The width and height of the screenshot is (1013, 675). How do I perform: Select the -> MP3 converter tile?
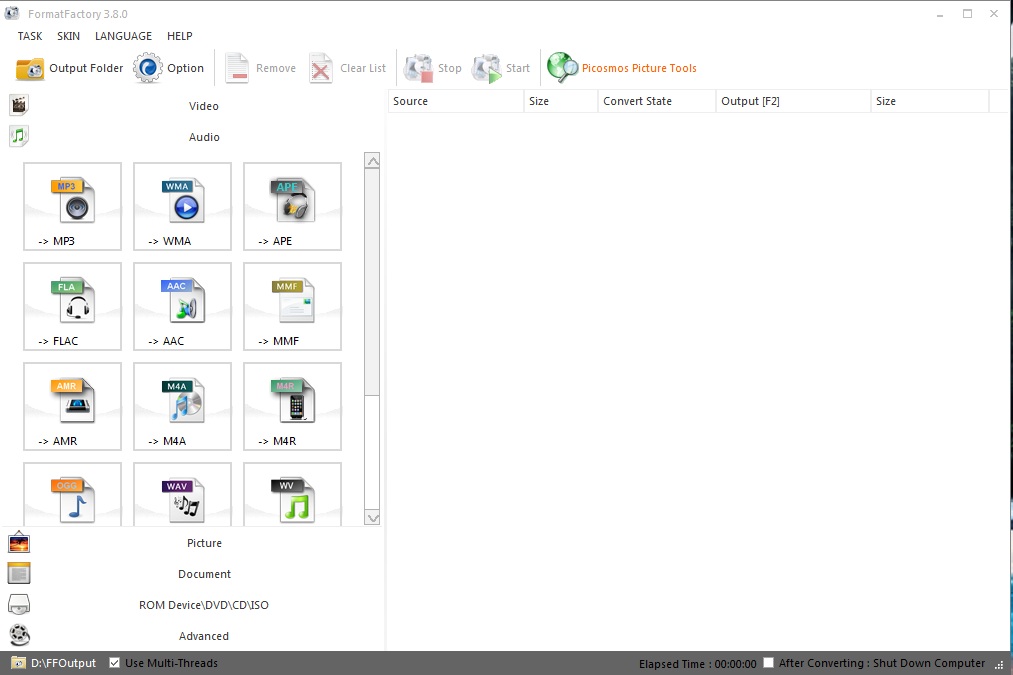(72, 206)
